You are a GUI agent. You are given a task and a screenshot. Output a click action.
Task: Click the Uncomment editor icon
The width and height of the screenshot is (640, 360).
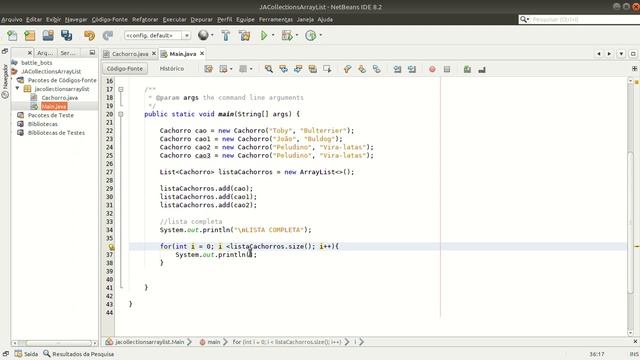click(482, 69)
